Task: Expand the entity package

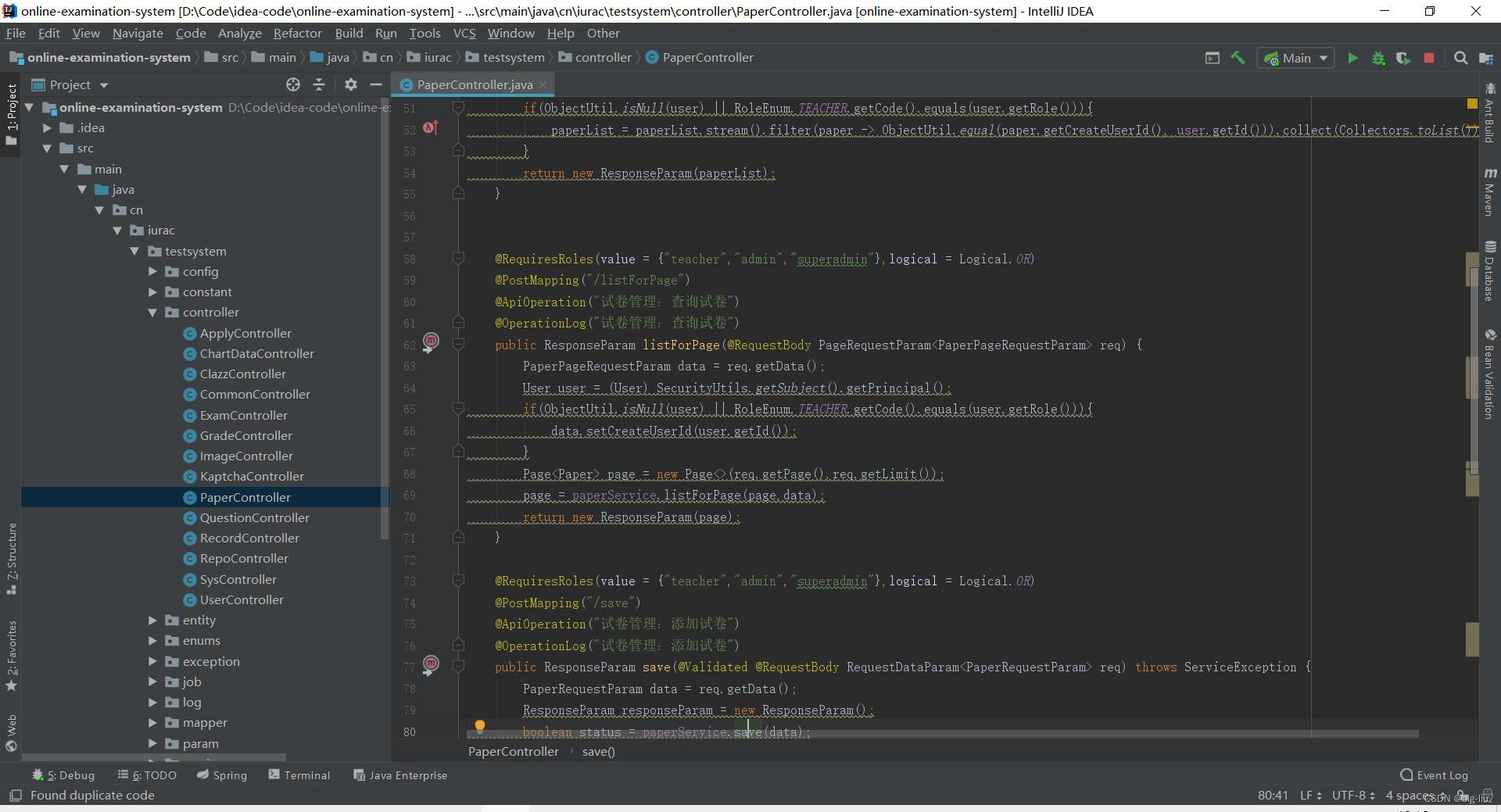Action: coord(152,620)
